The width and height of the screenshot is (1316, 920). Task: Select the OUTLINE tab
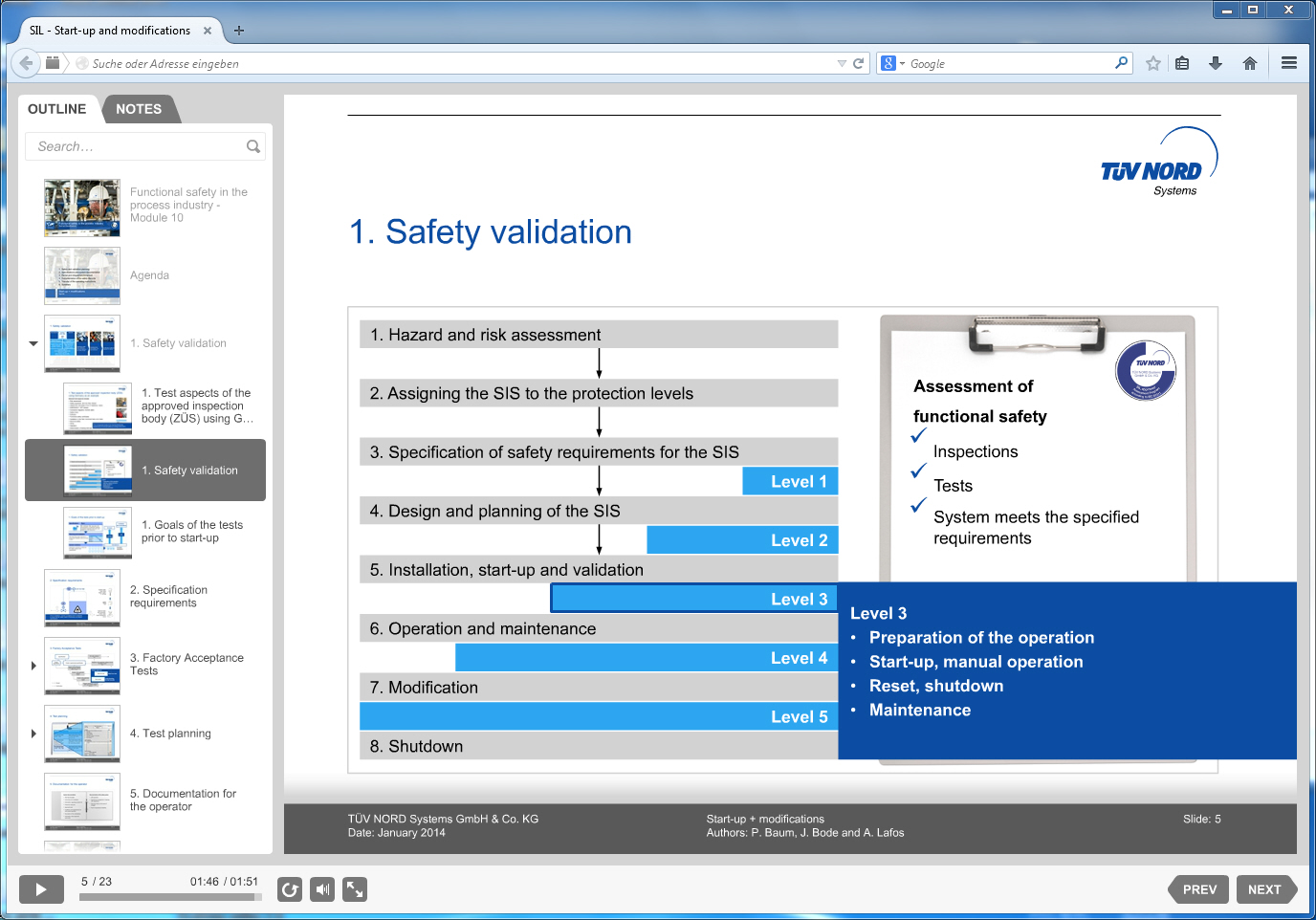(56, 108)
